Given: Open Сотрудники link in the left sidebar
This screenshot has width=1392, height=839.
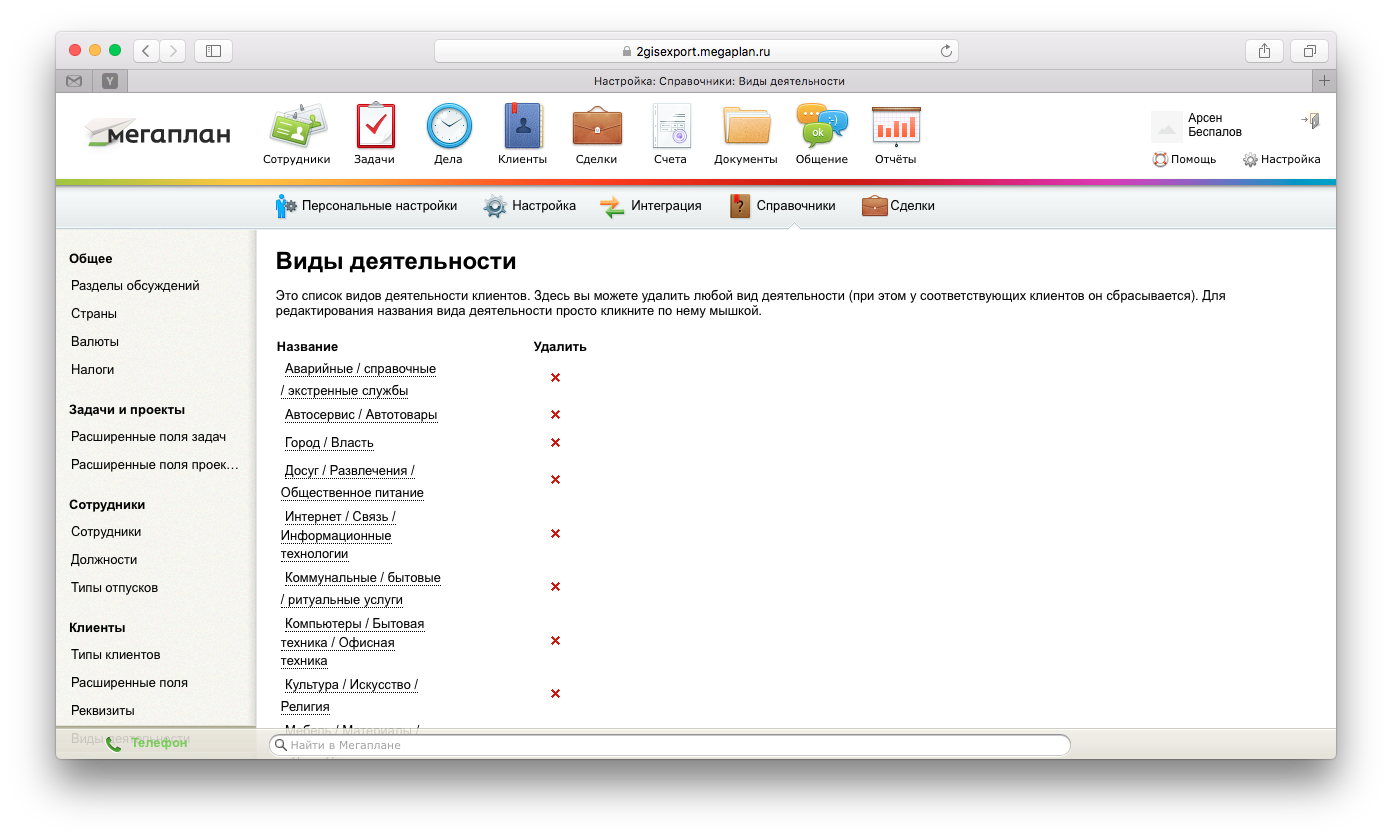Looking at the screenshot, I should point(106,532).
